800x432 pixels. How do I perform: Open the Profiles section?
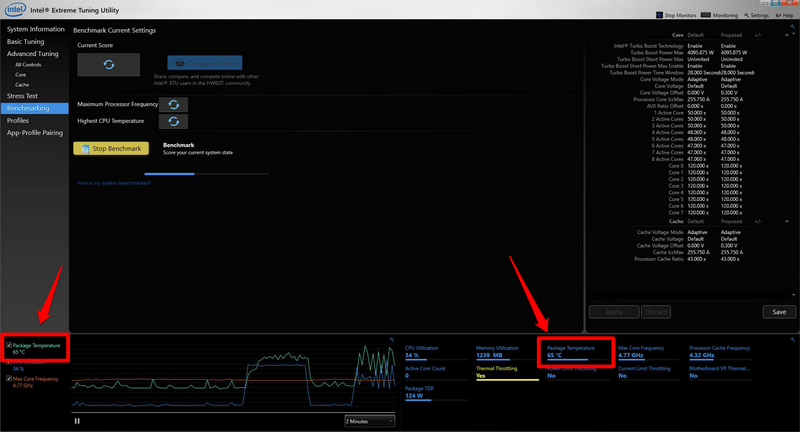18,120
